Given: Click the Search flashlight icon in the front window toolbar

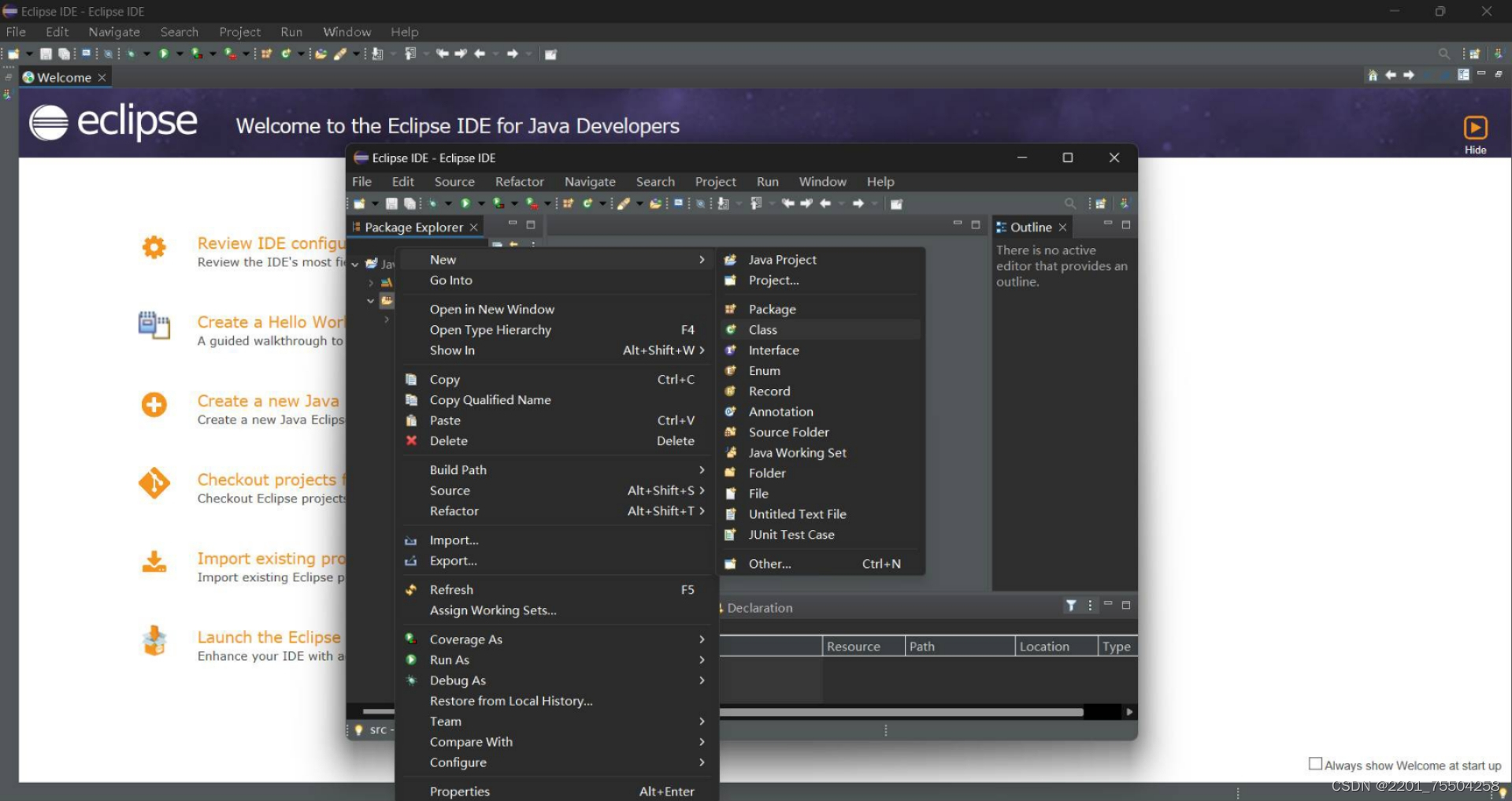Looking at the screenshot, I should (x=623, y=203).
